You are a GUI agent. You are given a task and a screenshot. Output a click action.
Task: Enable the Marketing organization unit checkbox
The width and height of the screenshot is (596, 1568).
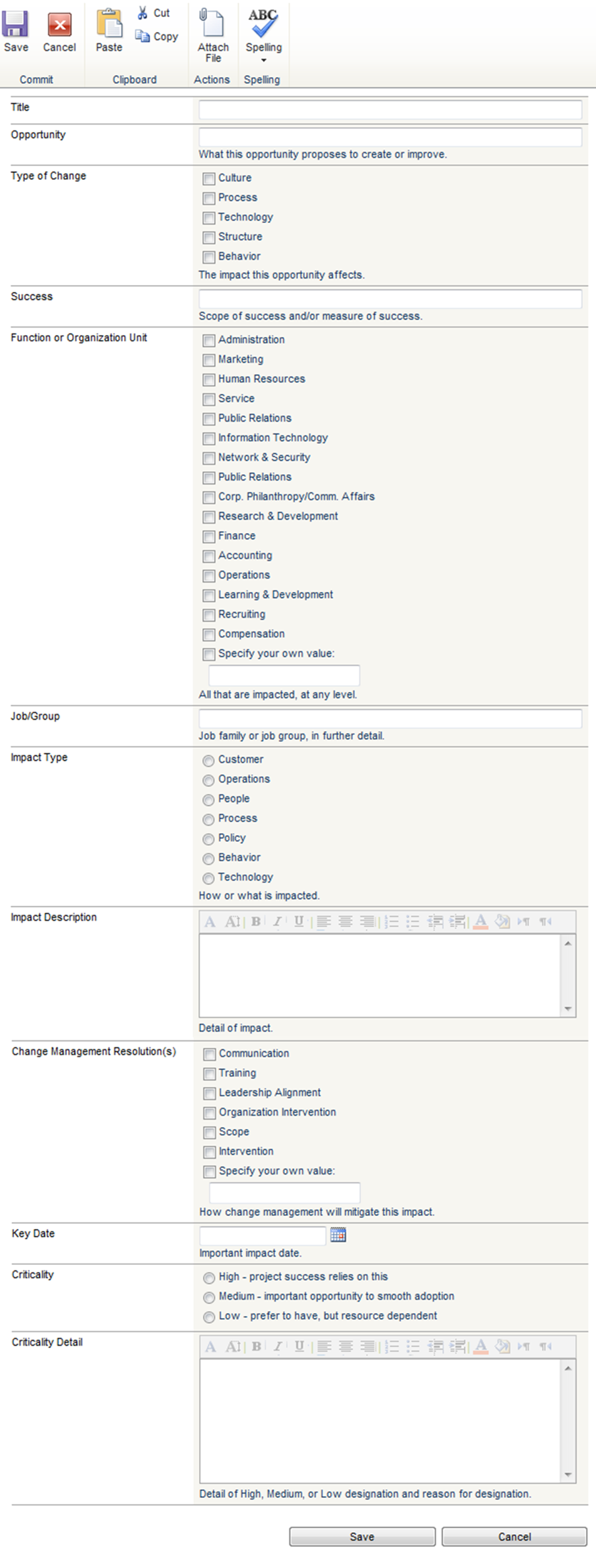coord(208,360)
